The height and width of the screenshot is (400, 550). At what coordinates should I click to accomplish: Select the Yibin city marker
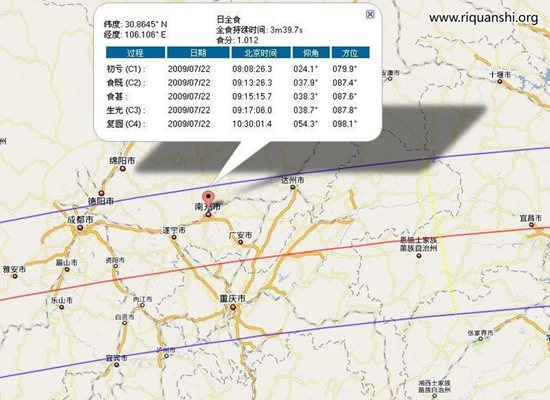[x=117, y=365]
